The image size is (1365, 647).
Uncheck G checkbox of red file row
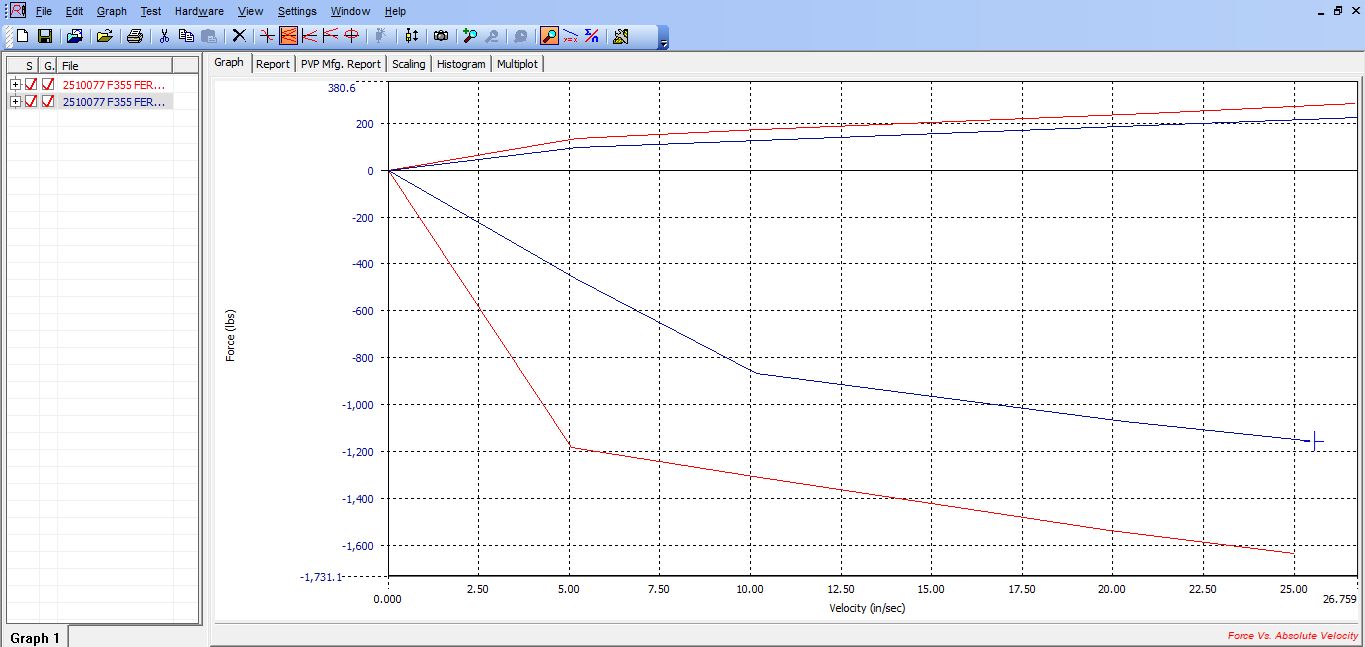[48, 85]
